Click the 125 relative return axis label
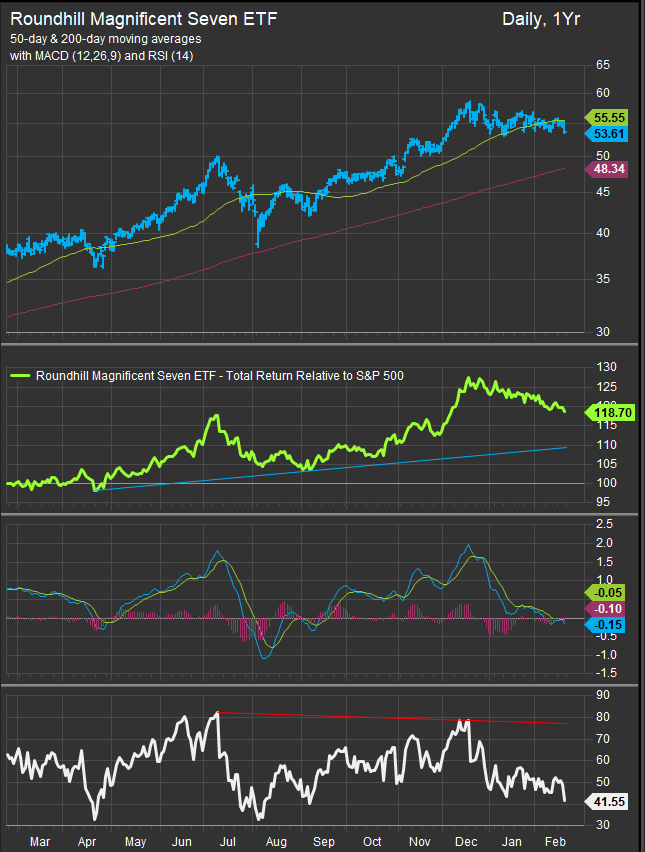The width and height of the screenshot is (645, 852). click(606, 387)
